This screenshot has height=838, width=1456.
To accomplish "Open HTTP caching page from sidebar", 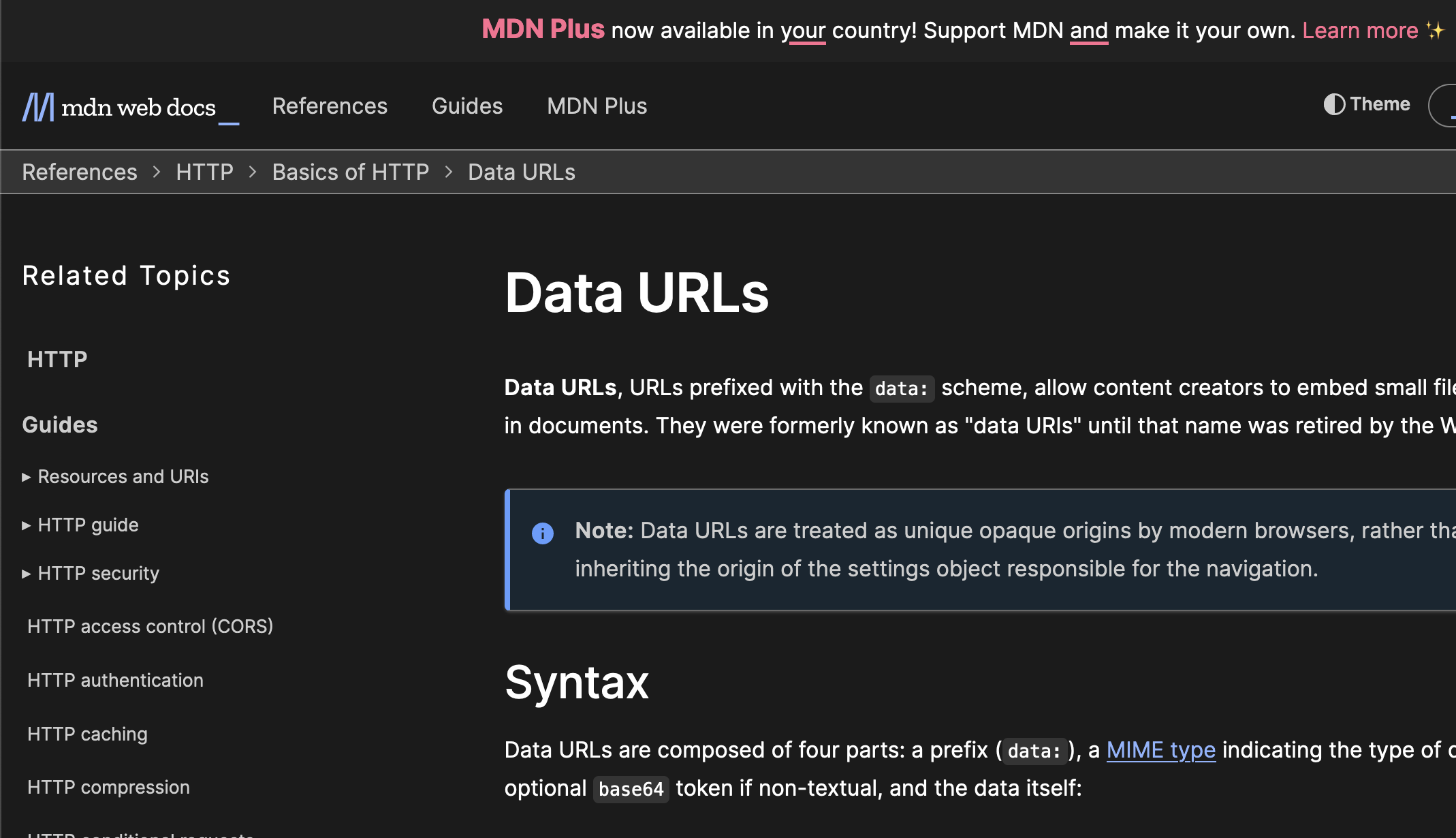I will 87,734.
